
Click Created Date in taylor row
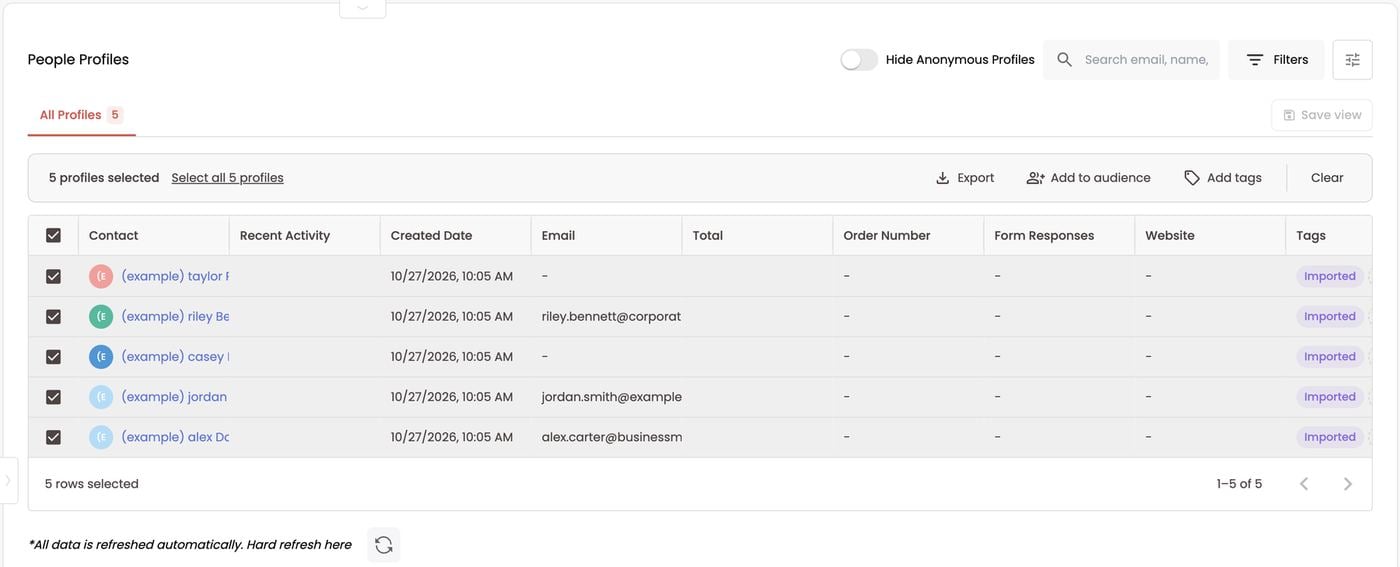[x=452, y=276]
